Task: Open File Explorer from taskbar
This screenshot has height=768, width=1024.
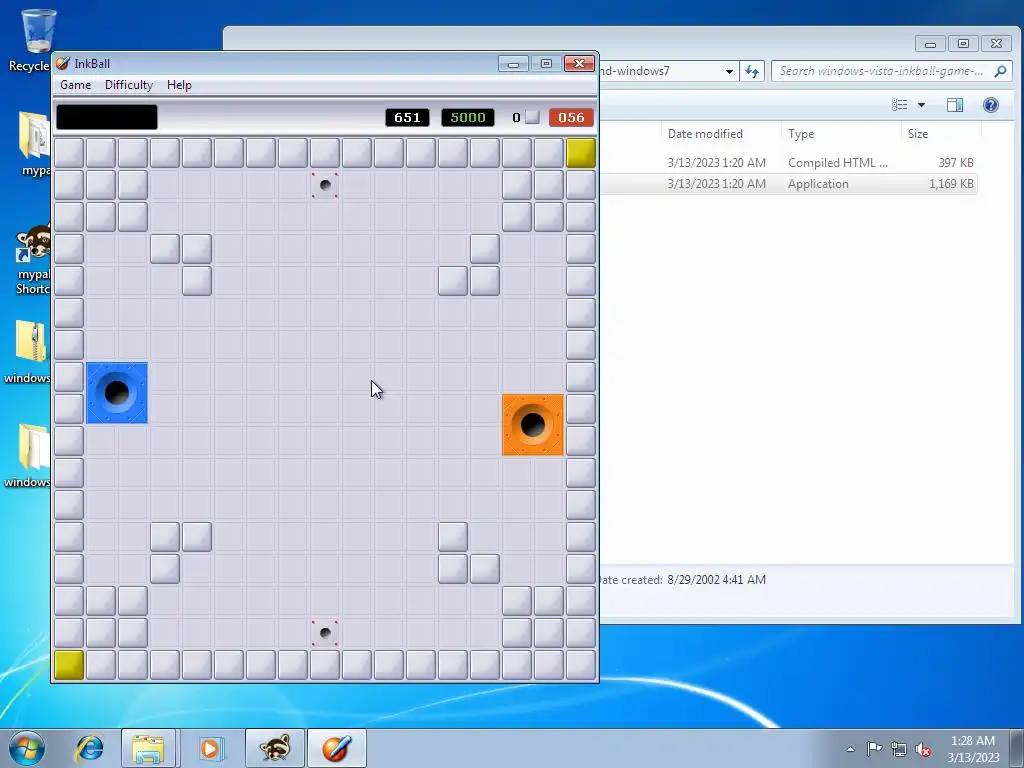Action: pyautogui.click(x=148, y=748)
